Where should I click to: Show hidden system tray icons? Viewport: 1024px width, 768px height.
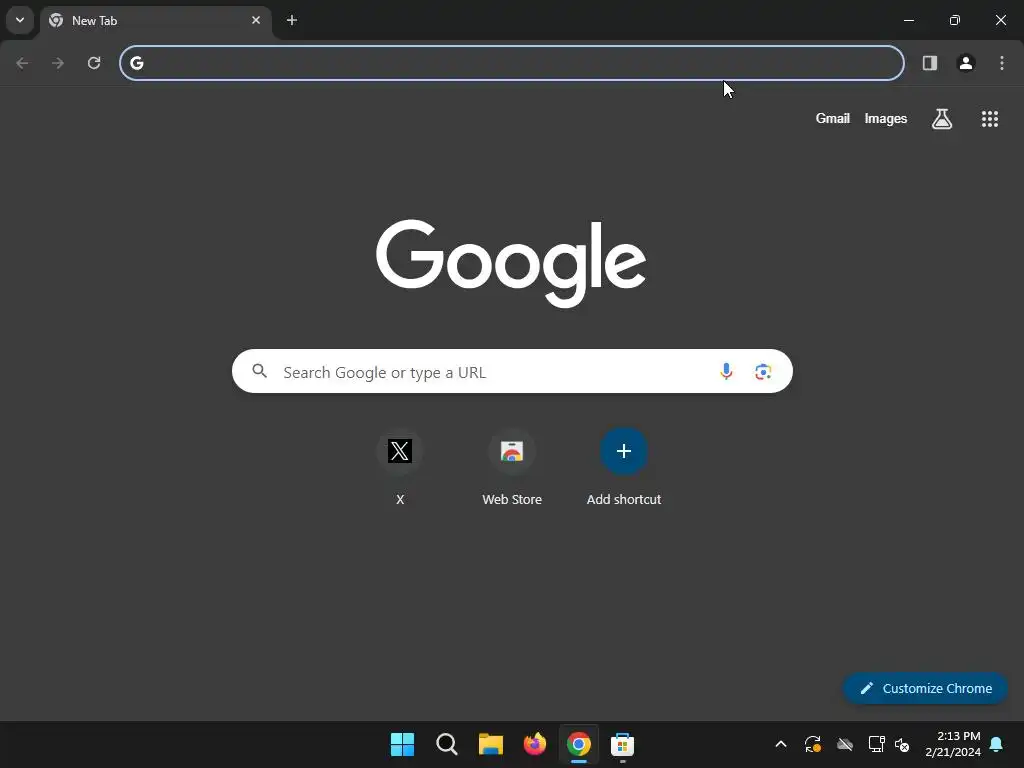click(x=780, y=744)
